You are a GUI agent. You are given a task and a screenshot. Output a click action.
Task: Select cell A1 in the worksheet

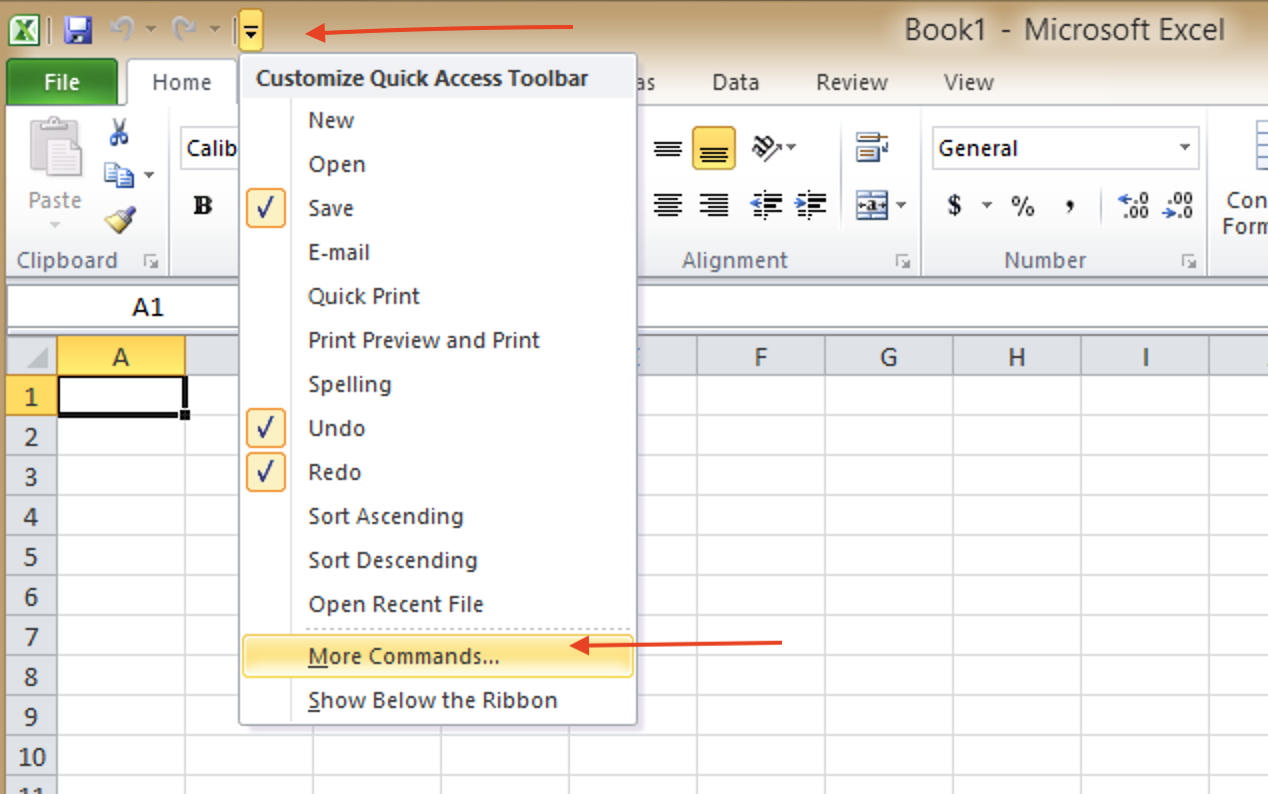coord(121,396)
